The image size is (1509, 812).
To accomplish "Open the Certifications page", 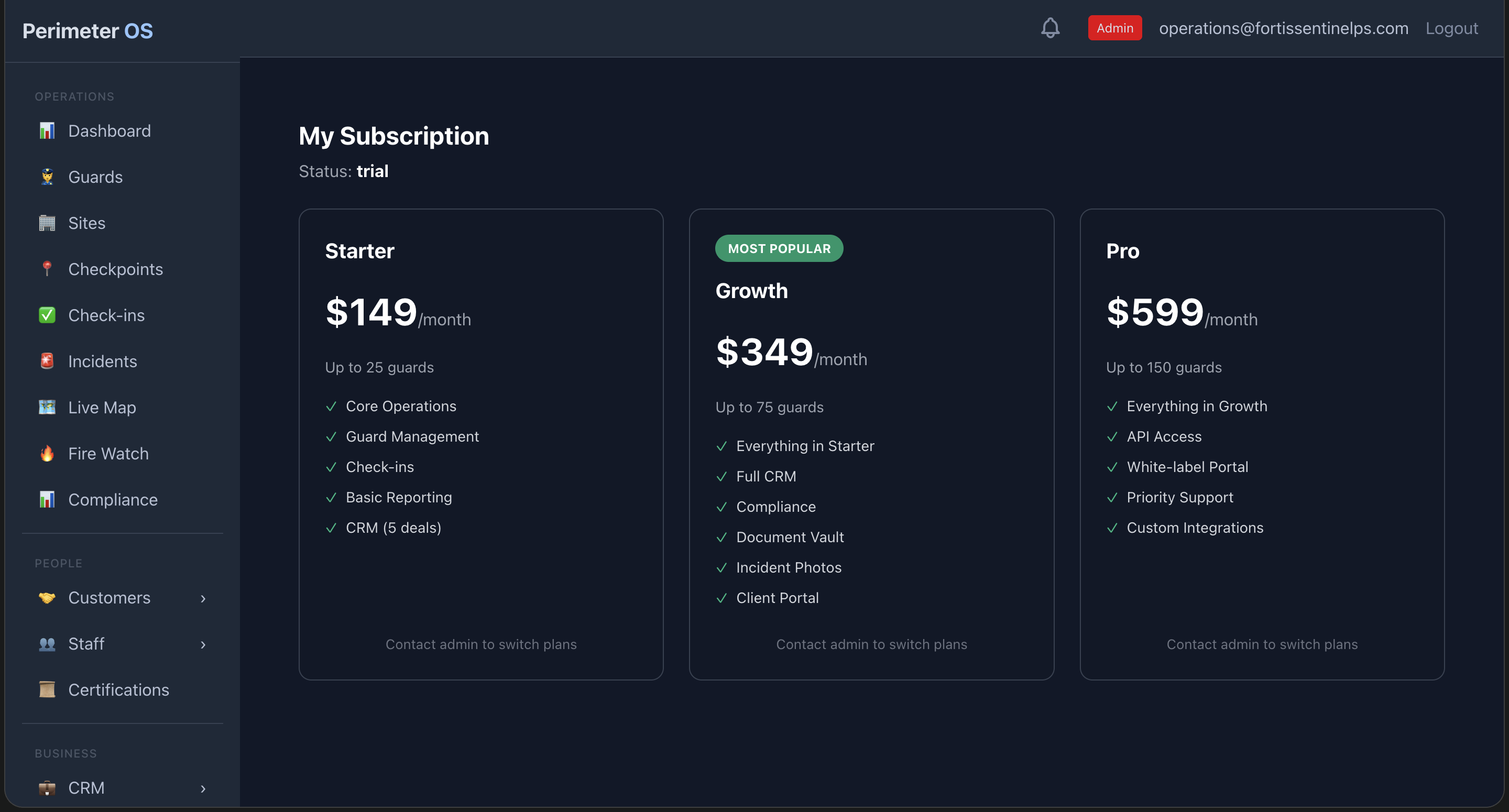I will click(x=118, y=689).
